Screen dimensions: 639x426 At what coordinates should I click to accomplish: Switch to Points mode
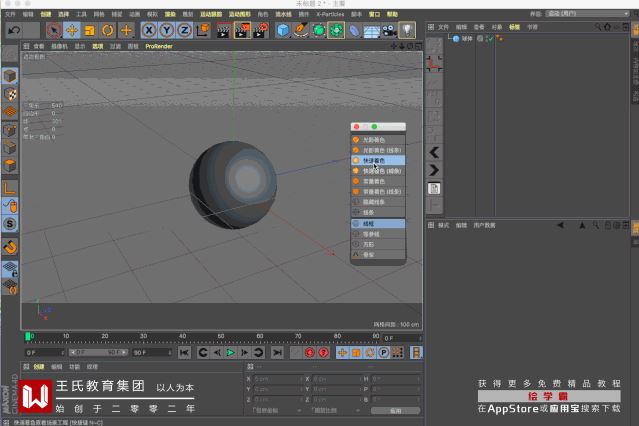point(10,130)
